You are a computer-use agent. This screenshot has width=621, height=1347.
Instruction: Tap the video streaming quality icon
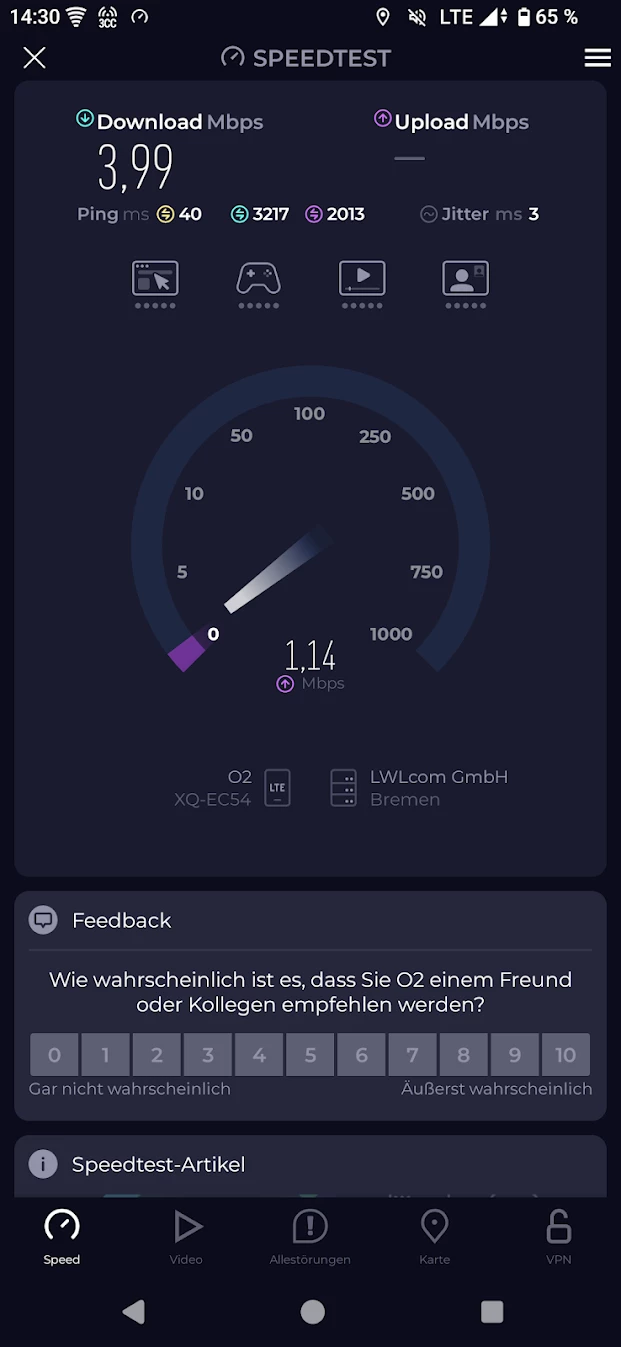click(x=362, y=279)
